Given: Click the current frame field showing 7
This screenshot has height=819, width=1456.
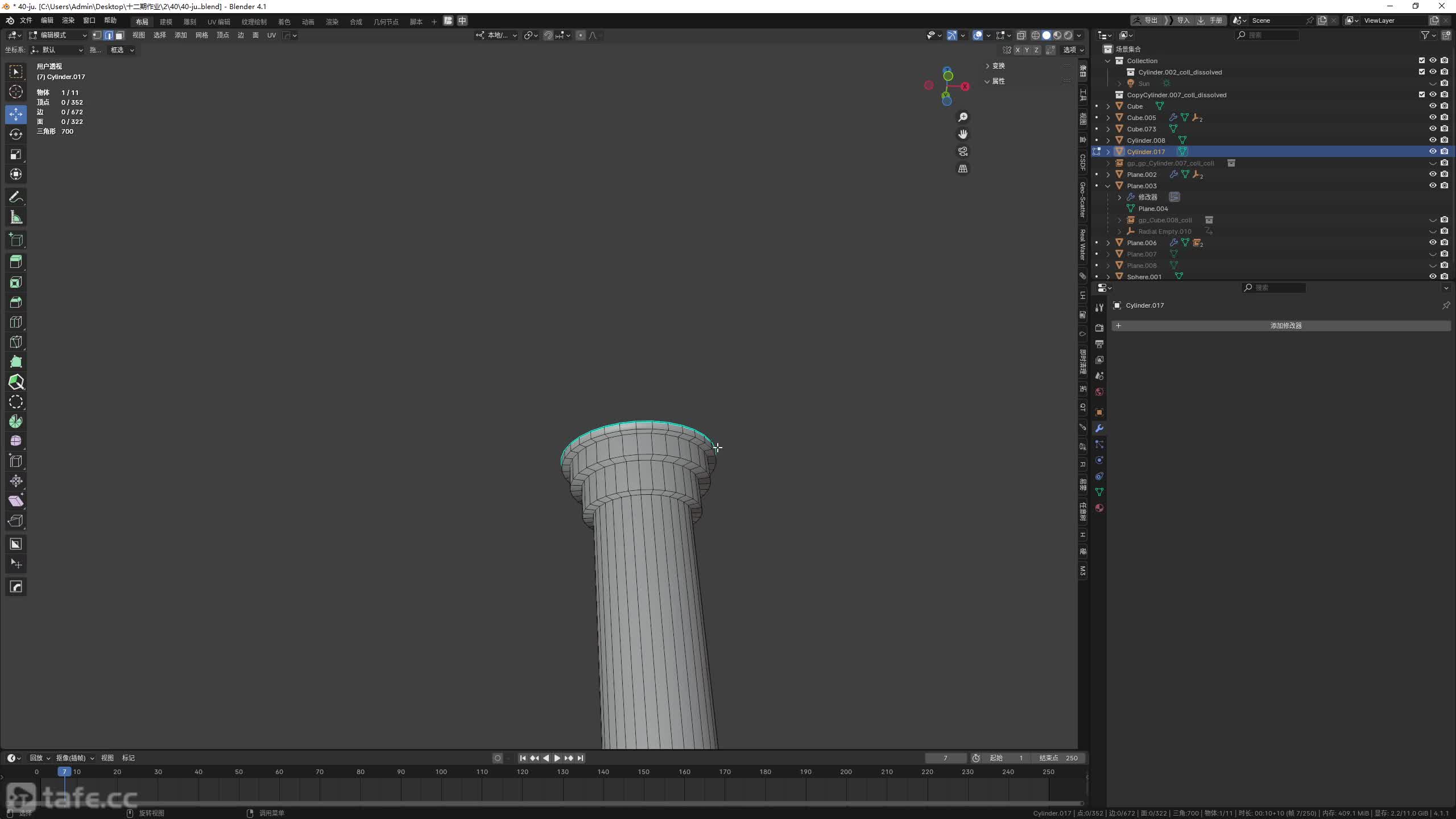Looking at the screenshot, I should (x=945, y=758).
